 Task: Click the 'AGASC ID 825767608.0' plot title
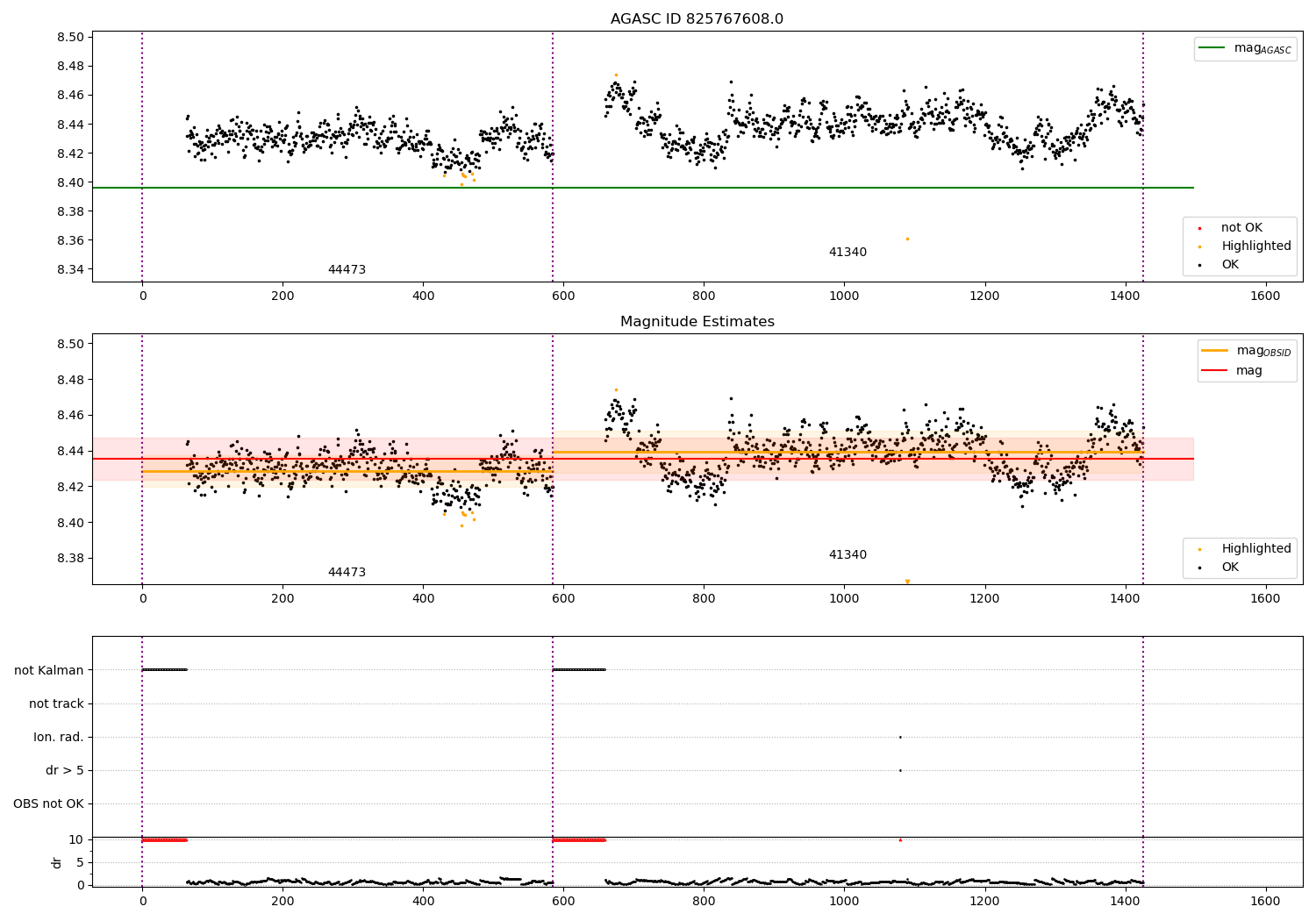tap(697, 18)
